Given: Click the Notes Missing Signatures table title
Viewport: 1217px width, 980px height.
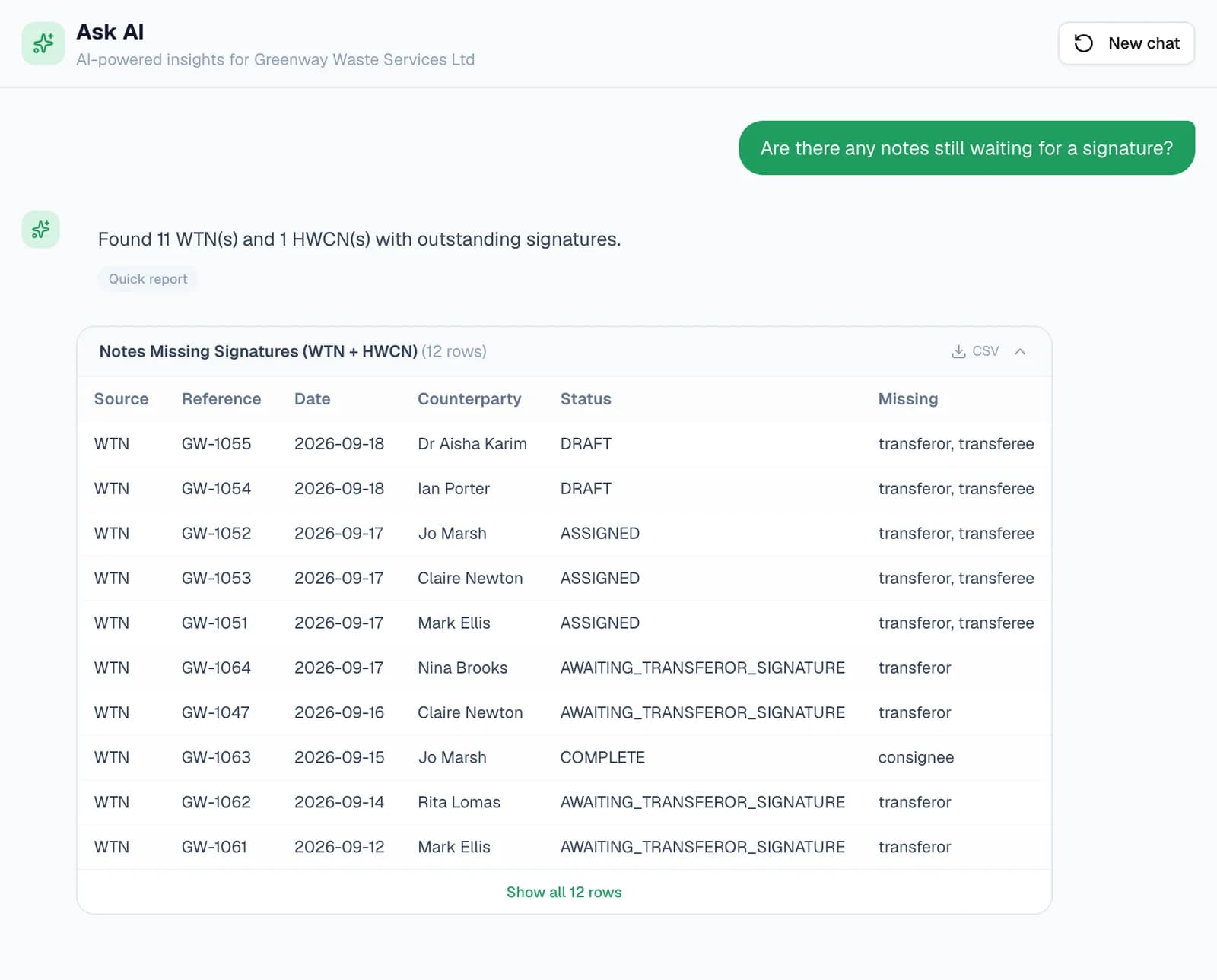Looking at the screenshot, I should coord(259,351).
